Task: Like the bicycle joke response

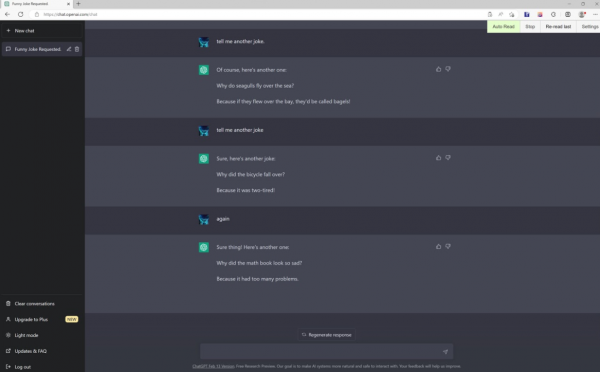Action: [x=439, y=158]
